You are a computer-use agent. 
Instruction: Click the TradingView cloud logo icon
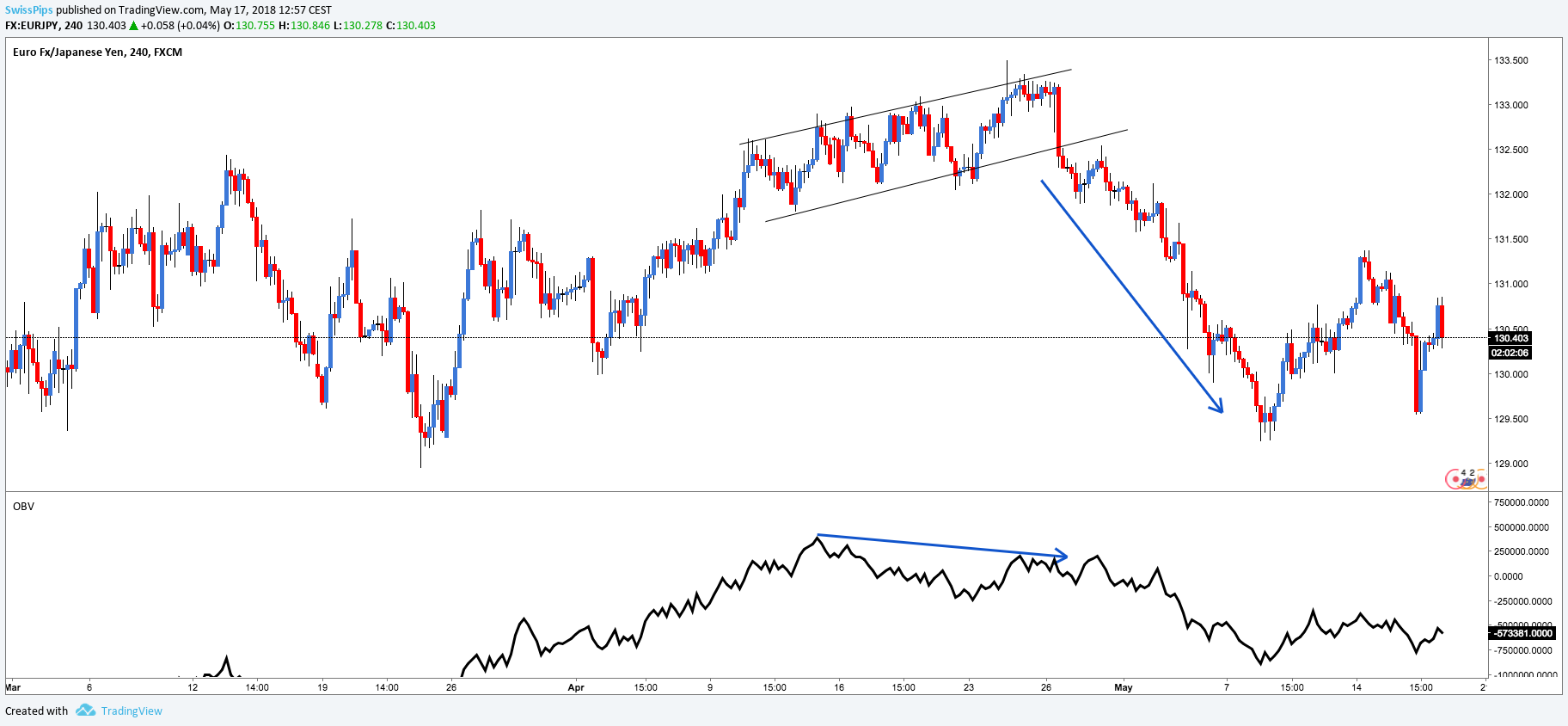tap(85, 710)
